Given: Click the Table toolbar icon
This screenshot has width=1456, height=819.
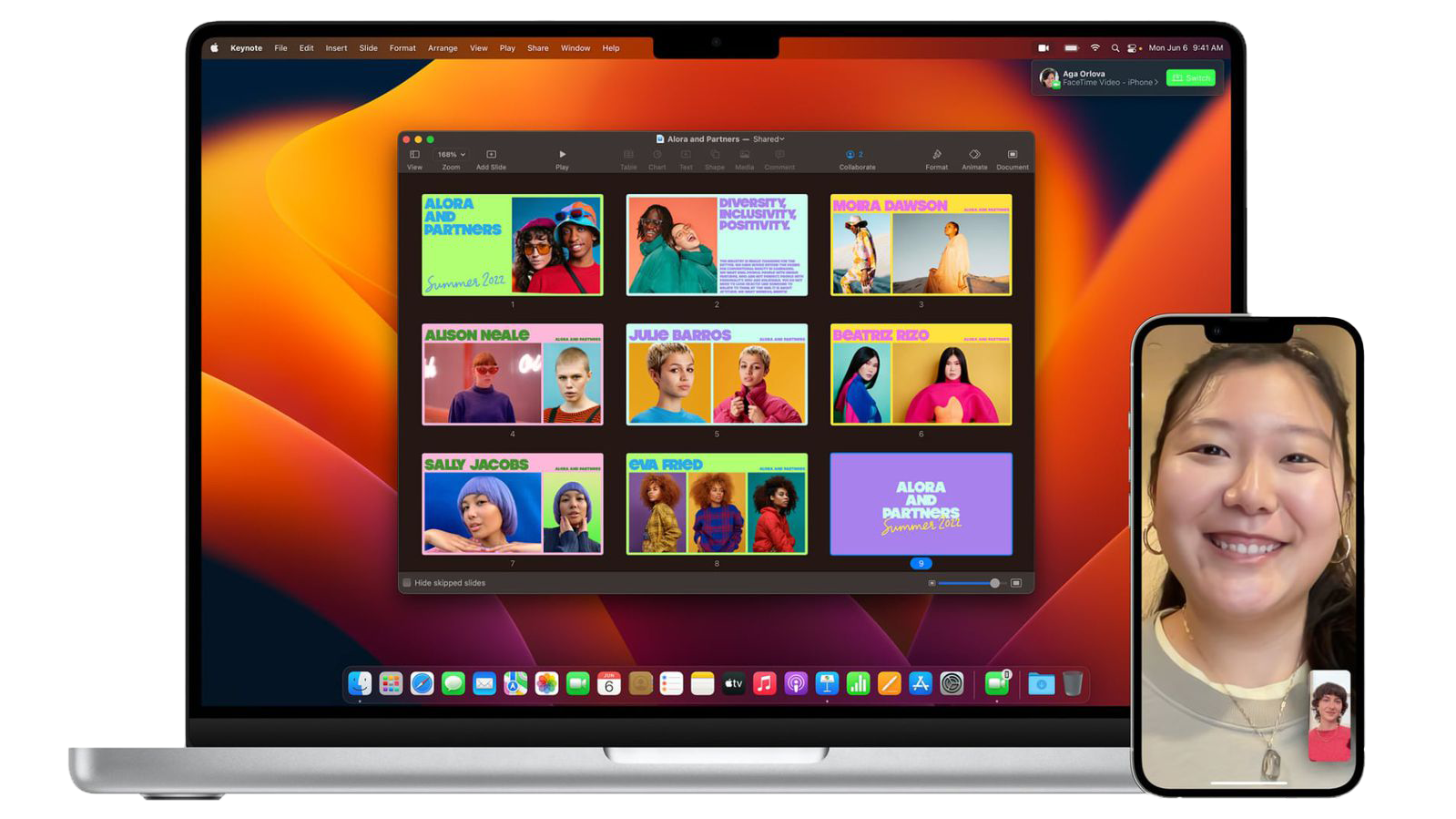Looking at the screenshot, I should 628,155.
